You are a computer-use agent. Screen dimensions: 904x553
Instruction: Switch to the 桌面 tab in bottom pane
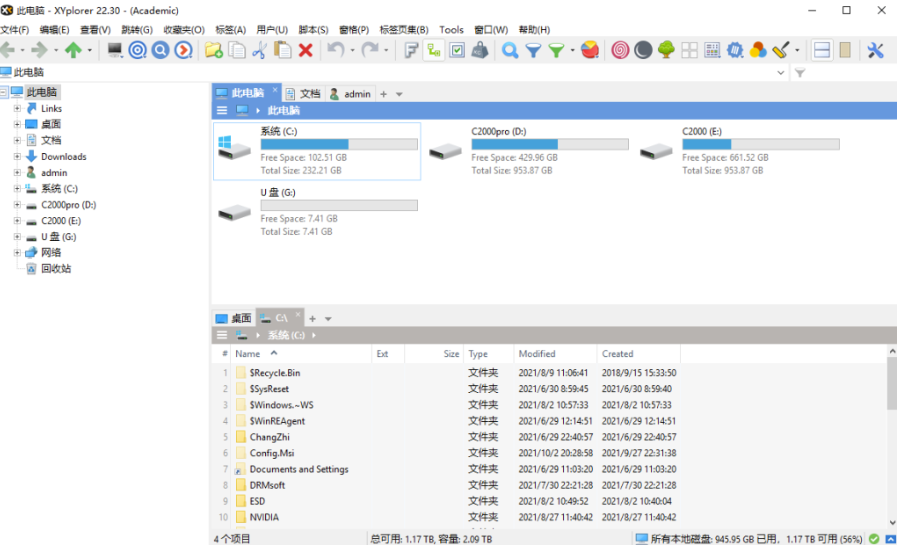point(233,318)
